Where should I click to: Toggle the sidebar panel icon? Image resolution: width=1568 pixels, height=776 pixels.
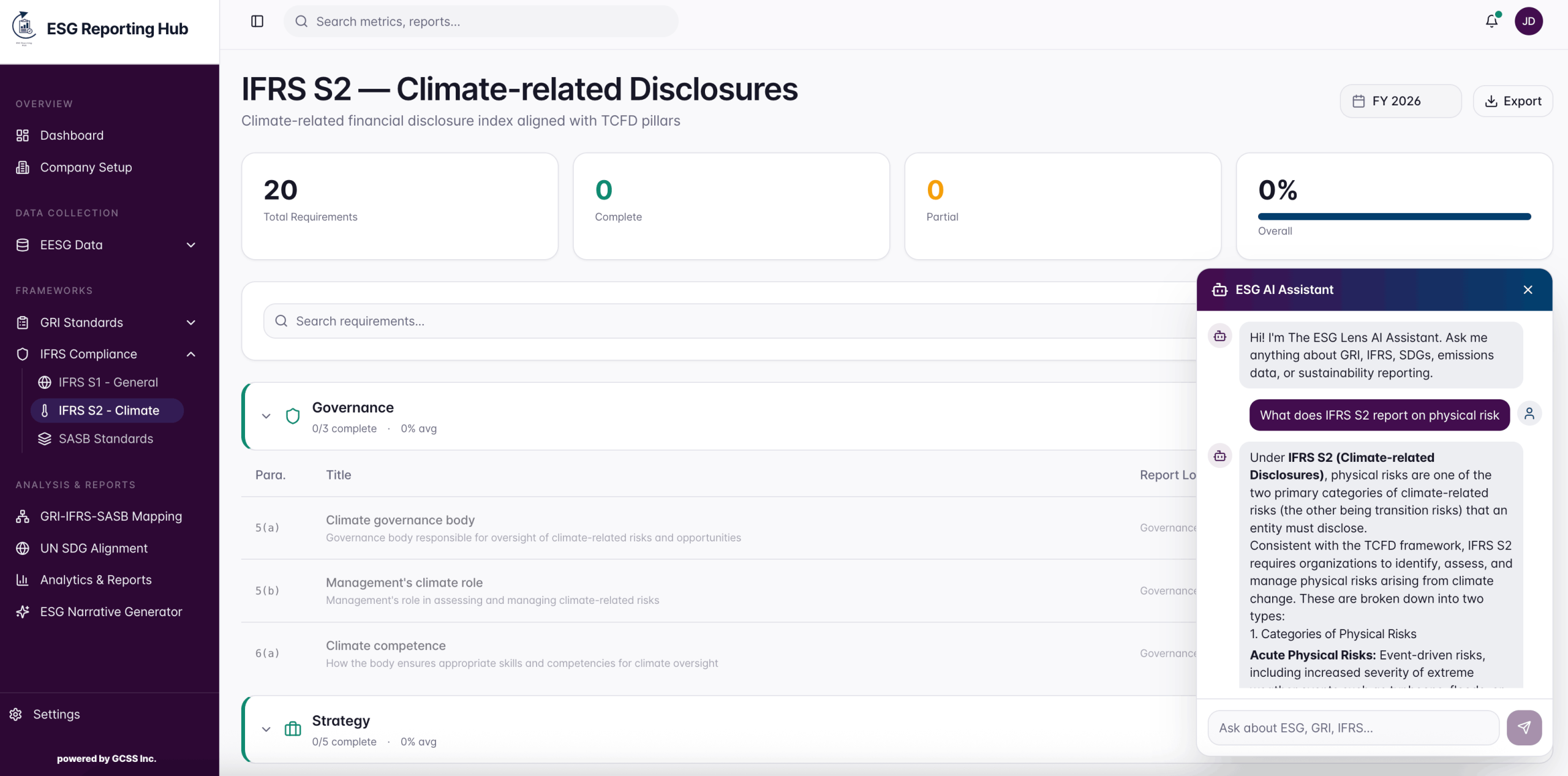[257, 21]
